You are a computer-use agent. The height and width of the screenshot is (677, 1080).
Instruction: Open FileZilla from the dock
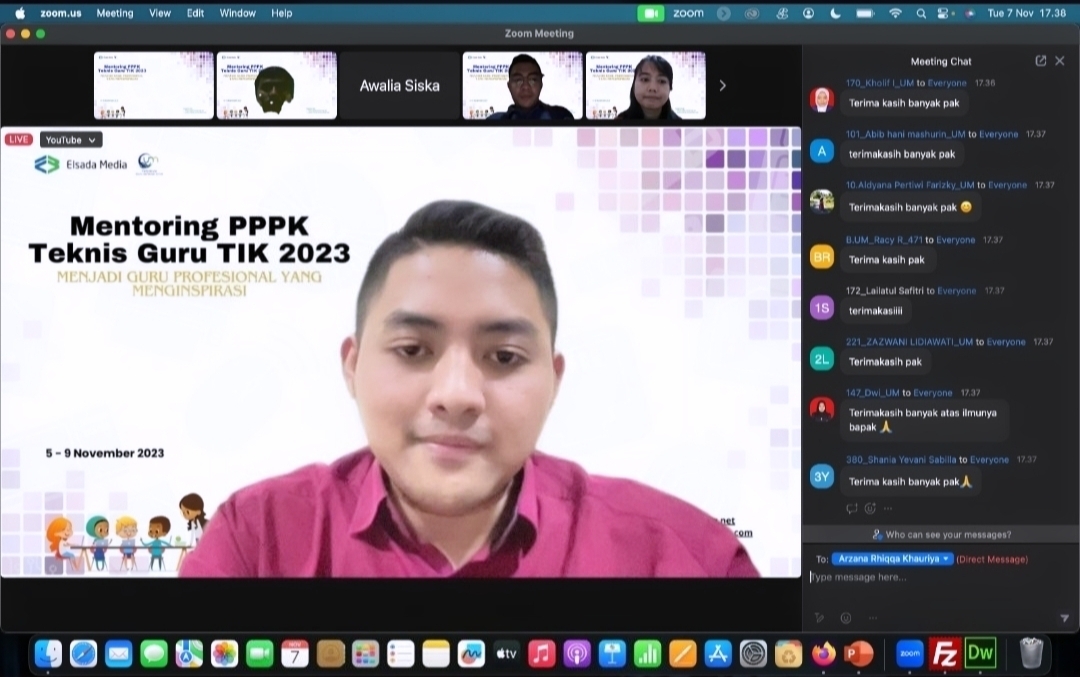tap(943, 653)
